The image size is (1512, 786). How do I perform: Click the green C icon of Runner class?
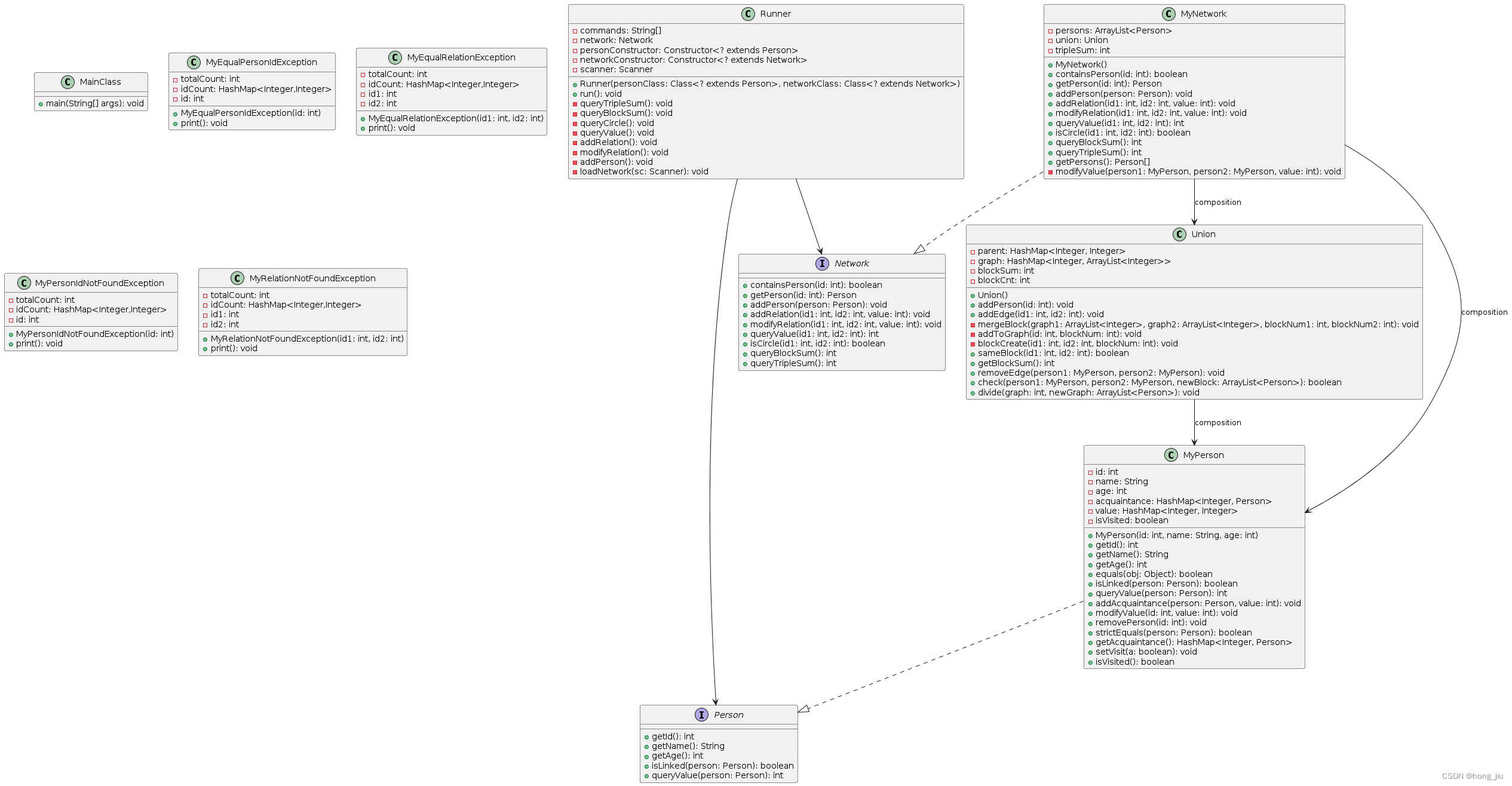[748, 14]
